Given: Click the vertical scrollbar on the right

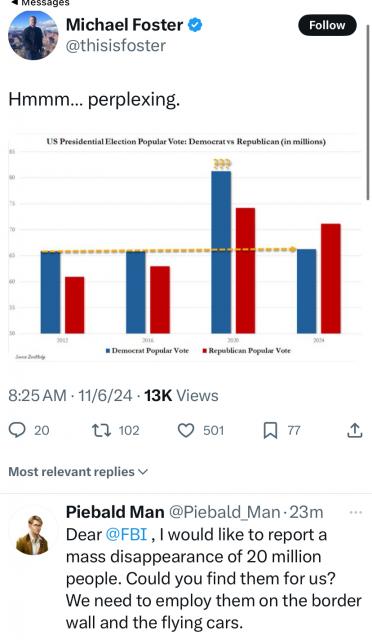Looking at the screenshot, I should (x=369, y=112).
